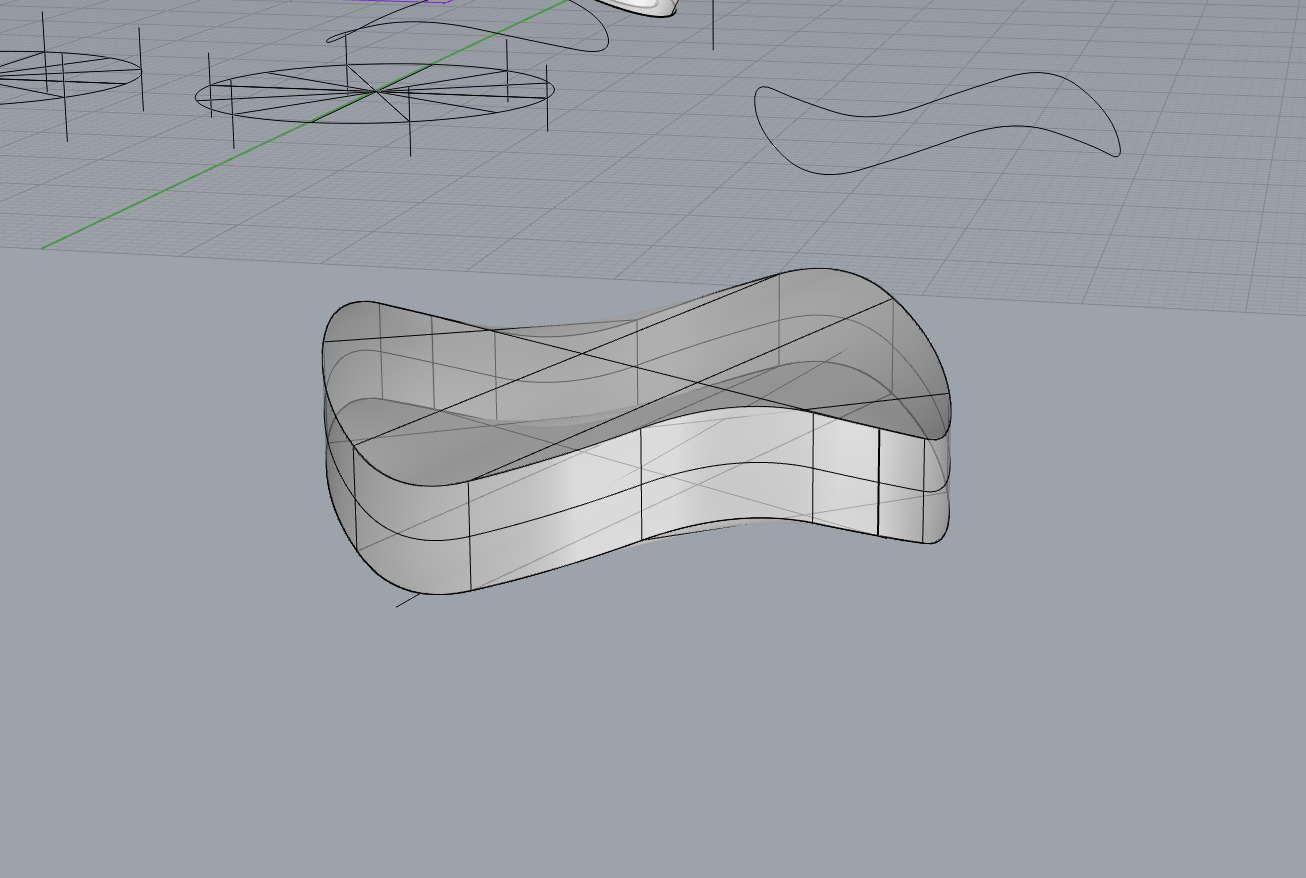Image resolution: width=1306 pixels, height=878 pixels.
Task: Click the vertical seam edge on the solid's right
Action: point(880,480)
